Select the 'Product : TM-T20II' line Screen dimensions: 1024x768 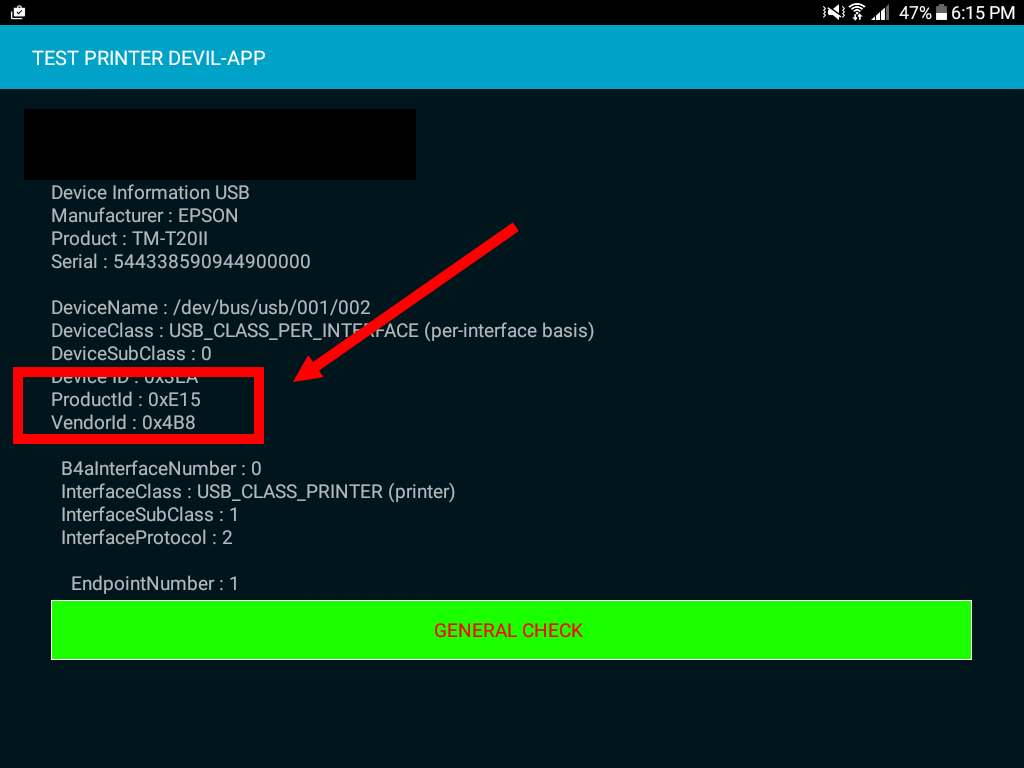point(129,238)
